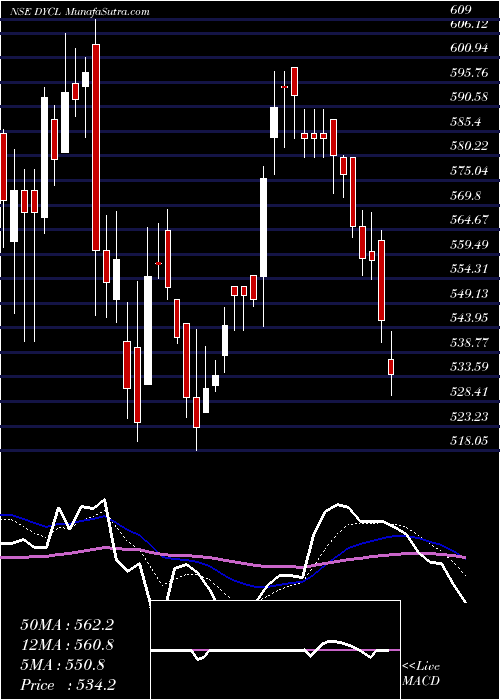The height and width of the screenshot is (700, 500).
Task: Click the 580.22 price axis label
Action: (469, 146)
